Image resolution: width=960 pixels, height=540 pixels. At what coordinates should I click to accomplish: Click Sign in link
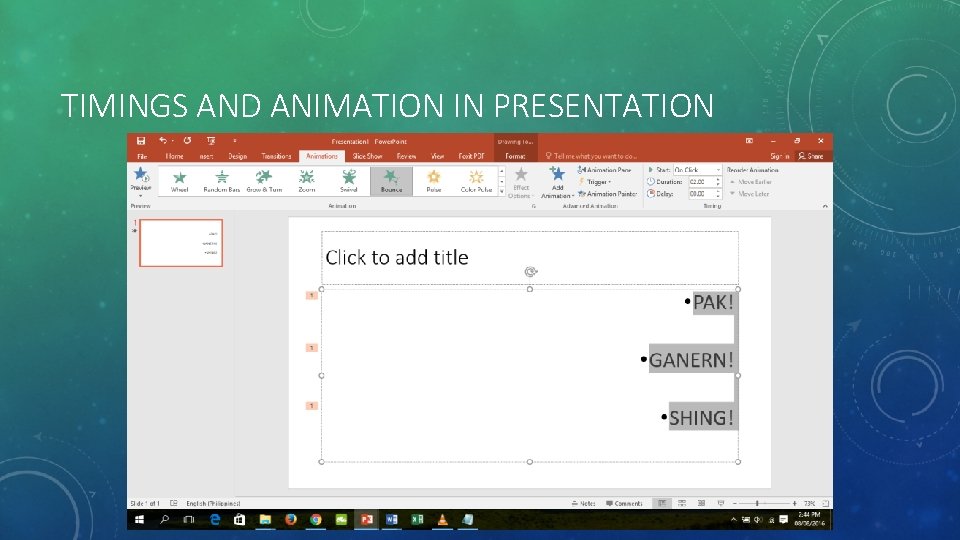pos(779,156)
